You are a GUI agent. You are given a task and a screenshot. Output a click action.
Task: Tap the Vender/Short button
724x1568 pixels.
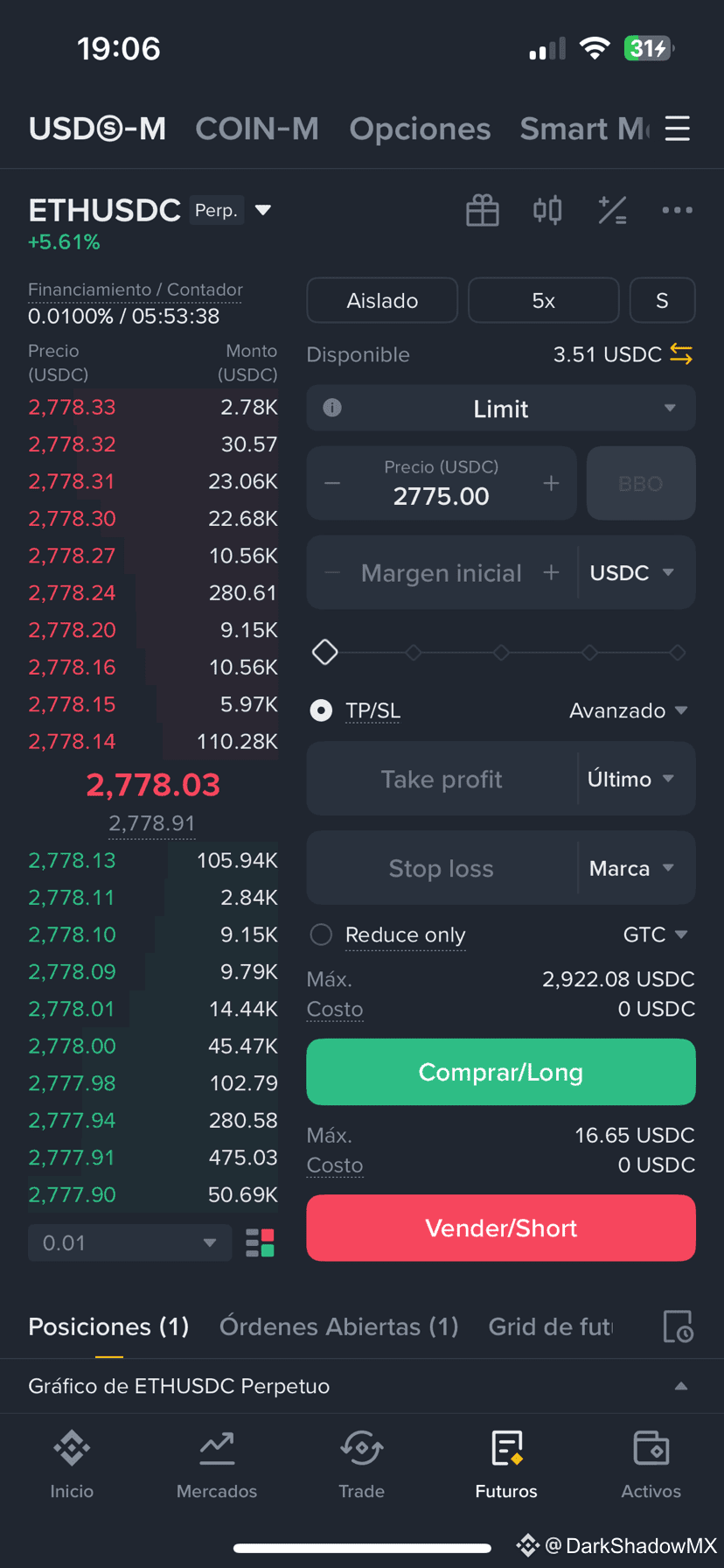[x=501, y=1228]
